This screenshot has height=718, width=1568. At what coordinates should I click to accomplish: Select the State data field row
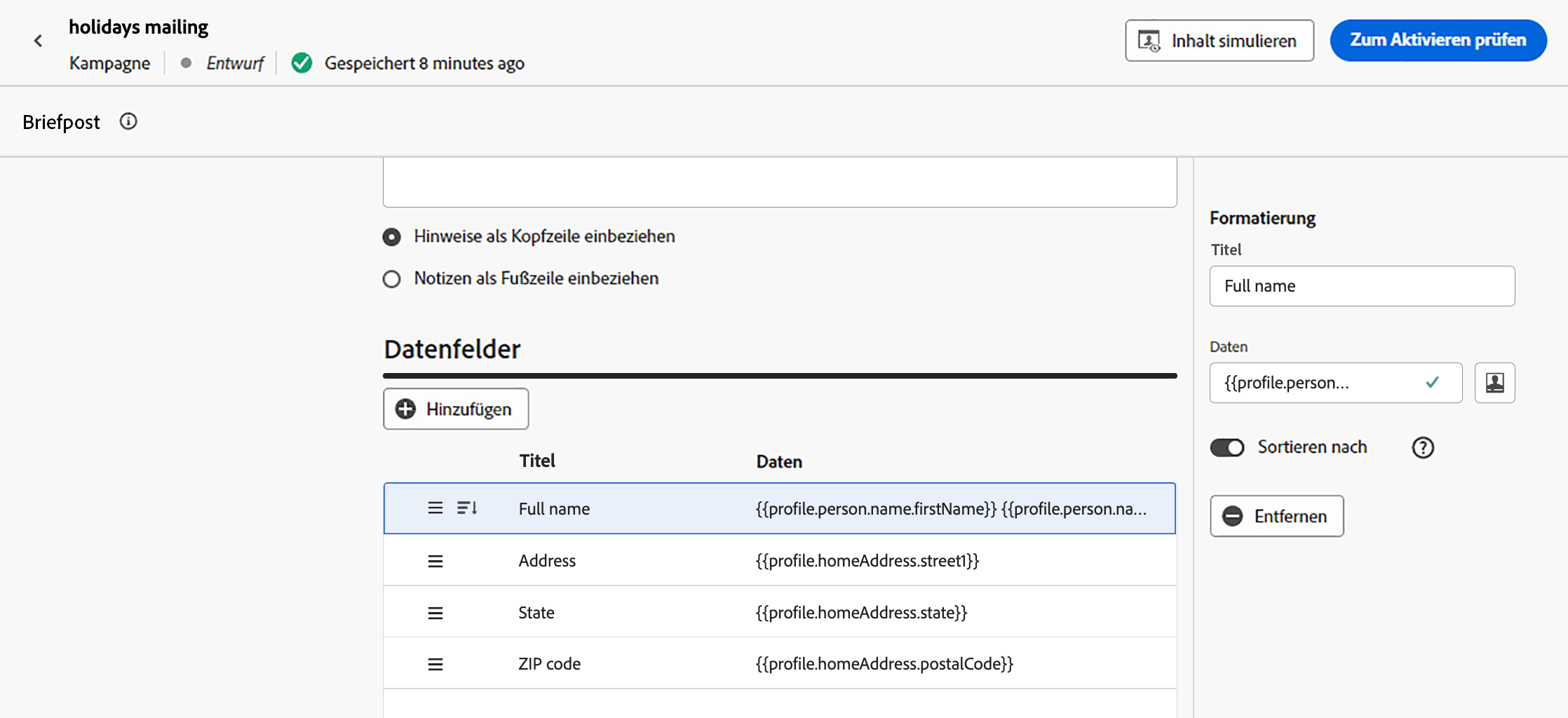pos(778,612)
